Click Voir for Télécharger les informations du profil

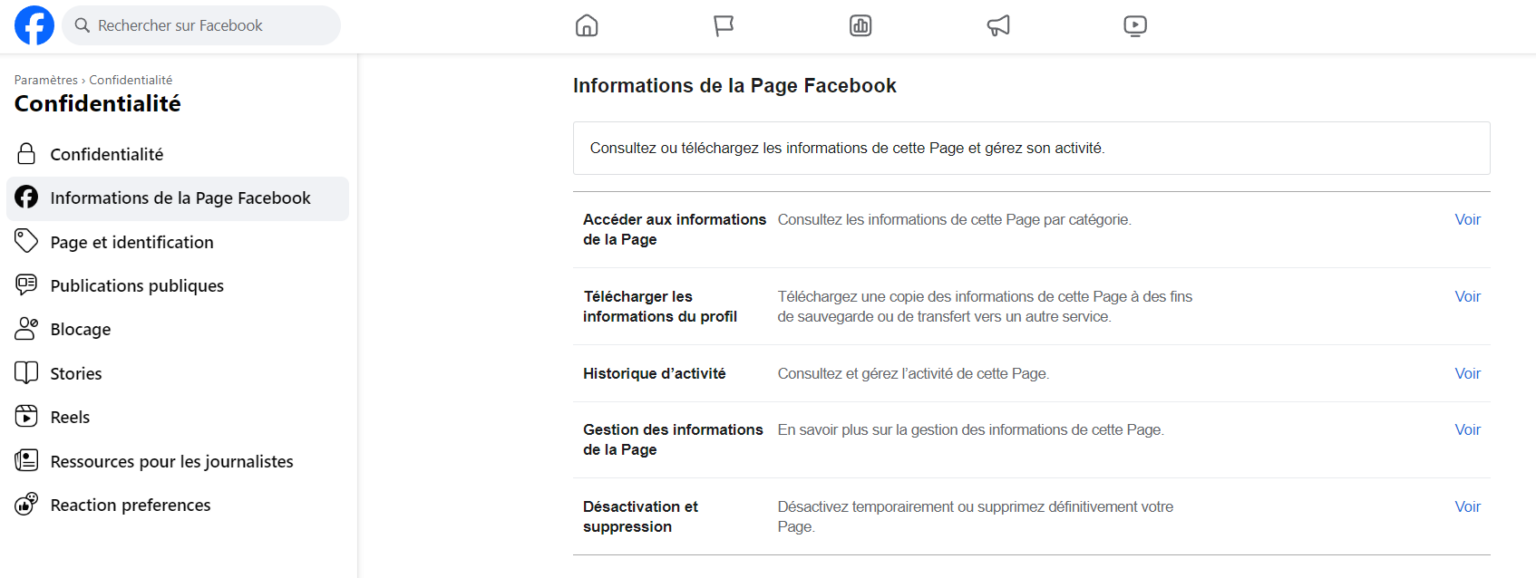(1467, 296)
